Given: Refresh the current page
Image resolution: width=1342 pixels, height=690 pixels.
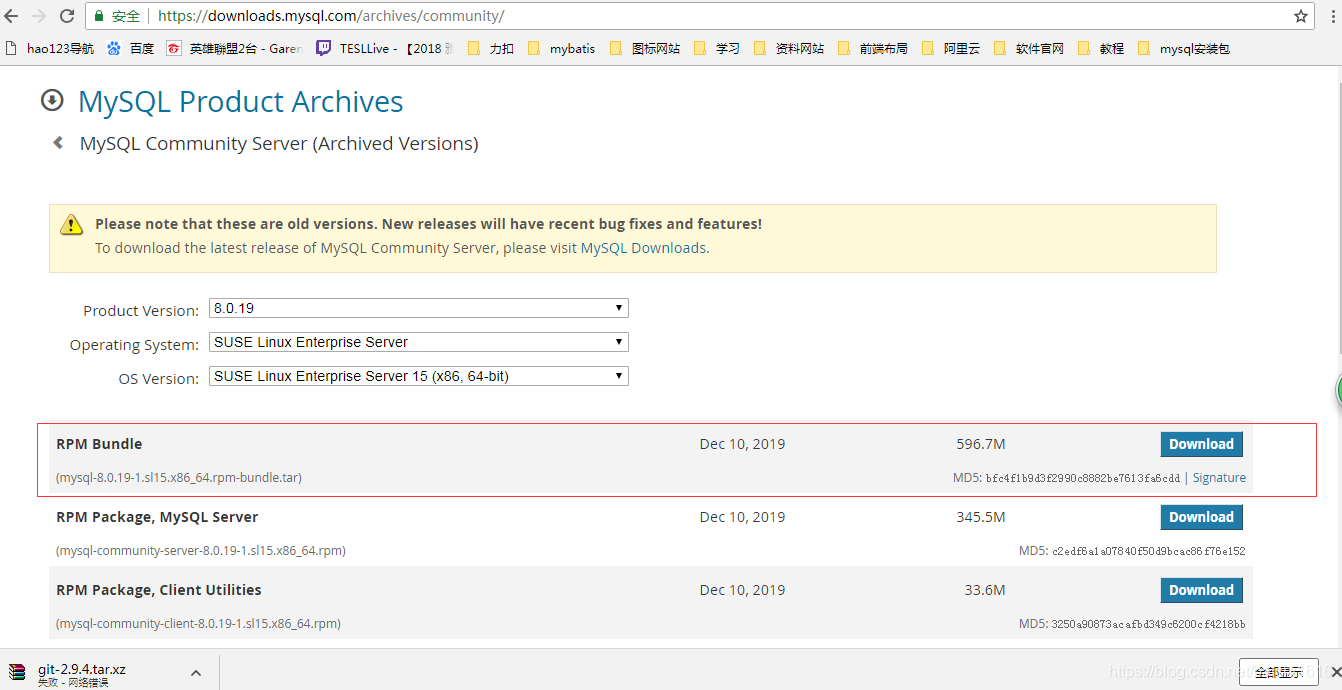Looking at the screenshot, I should click(x=68, y=15).
